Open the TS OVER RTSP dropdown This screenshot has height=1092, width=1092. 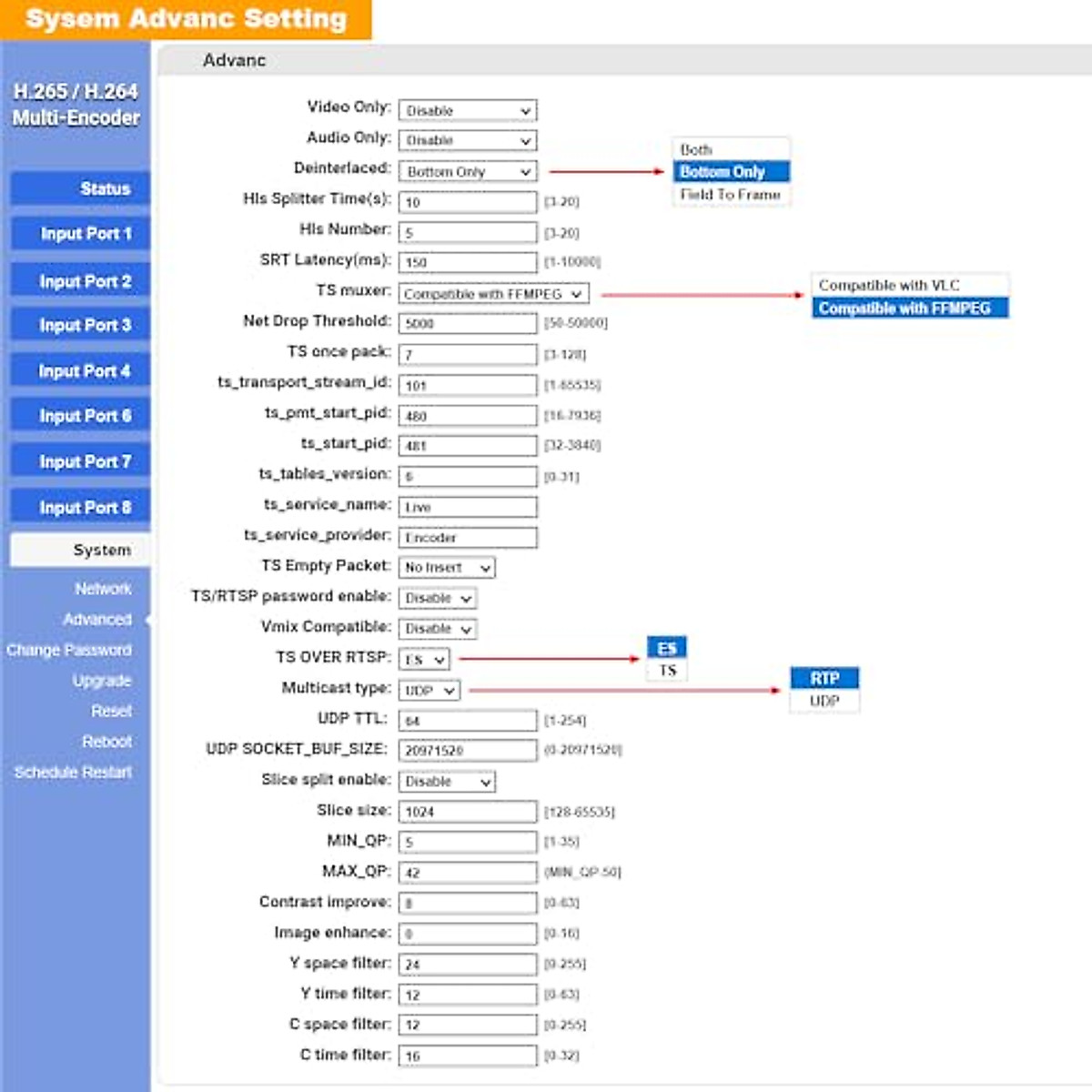424,659
